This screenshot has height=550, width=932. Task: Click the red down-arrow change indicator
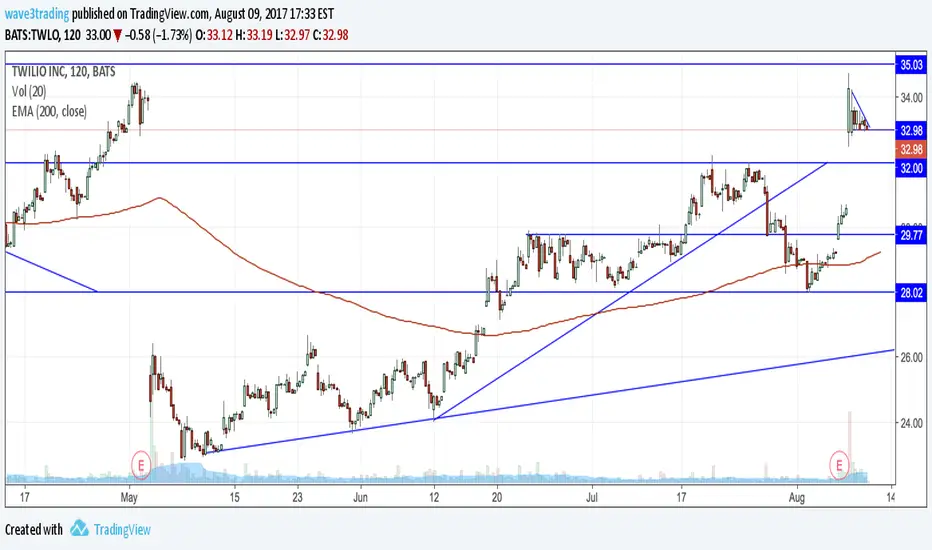tap(118, 36)
